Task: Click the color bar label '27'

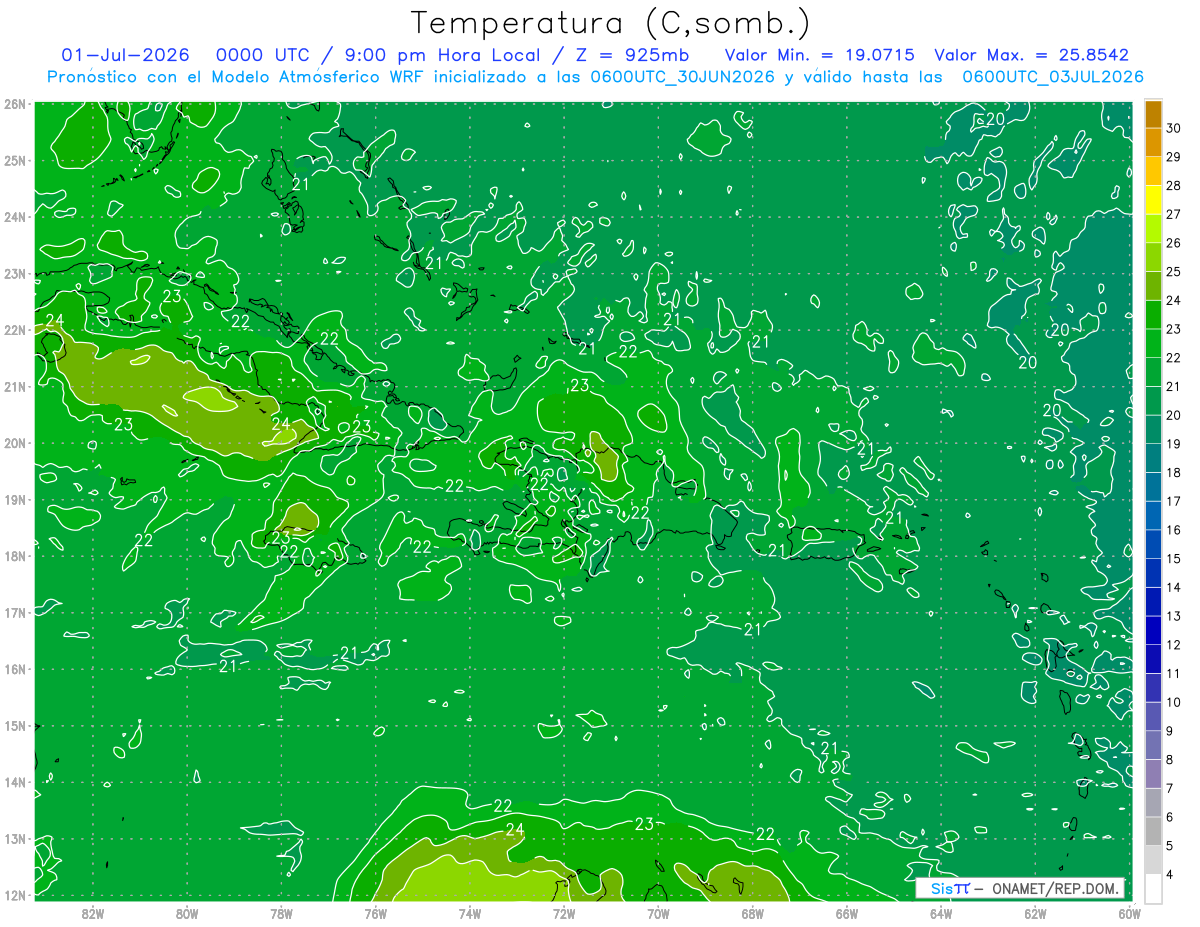Action: click(1174, 215)
